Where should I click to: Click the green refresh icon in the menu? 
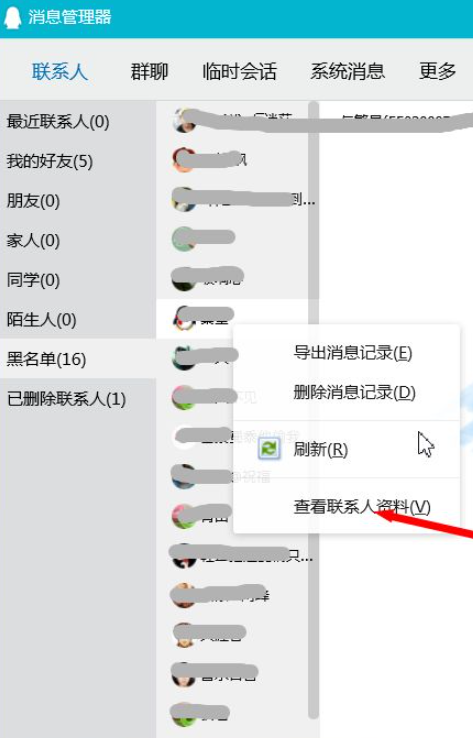click(x=269, y=449)
